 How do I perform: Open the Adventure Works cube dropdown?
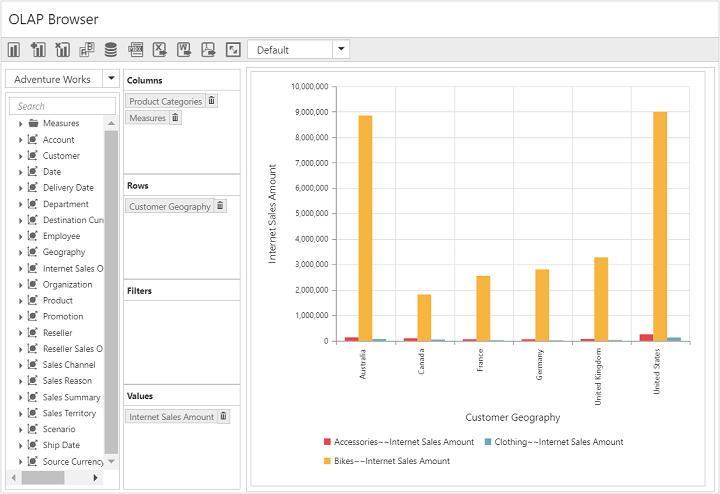[110, 79]
